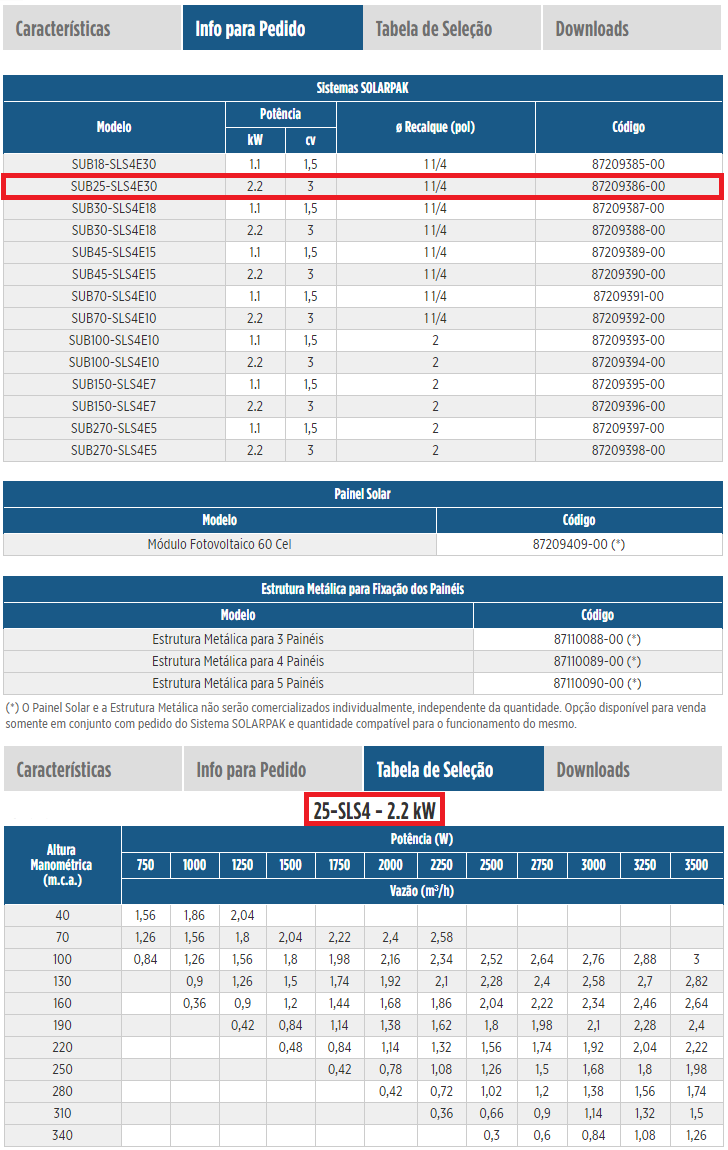728x1150 pixels.
Task: Click structure code 87110089-00 (*)
Action: click(597, 662)
